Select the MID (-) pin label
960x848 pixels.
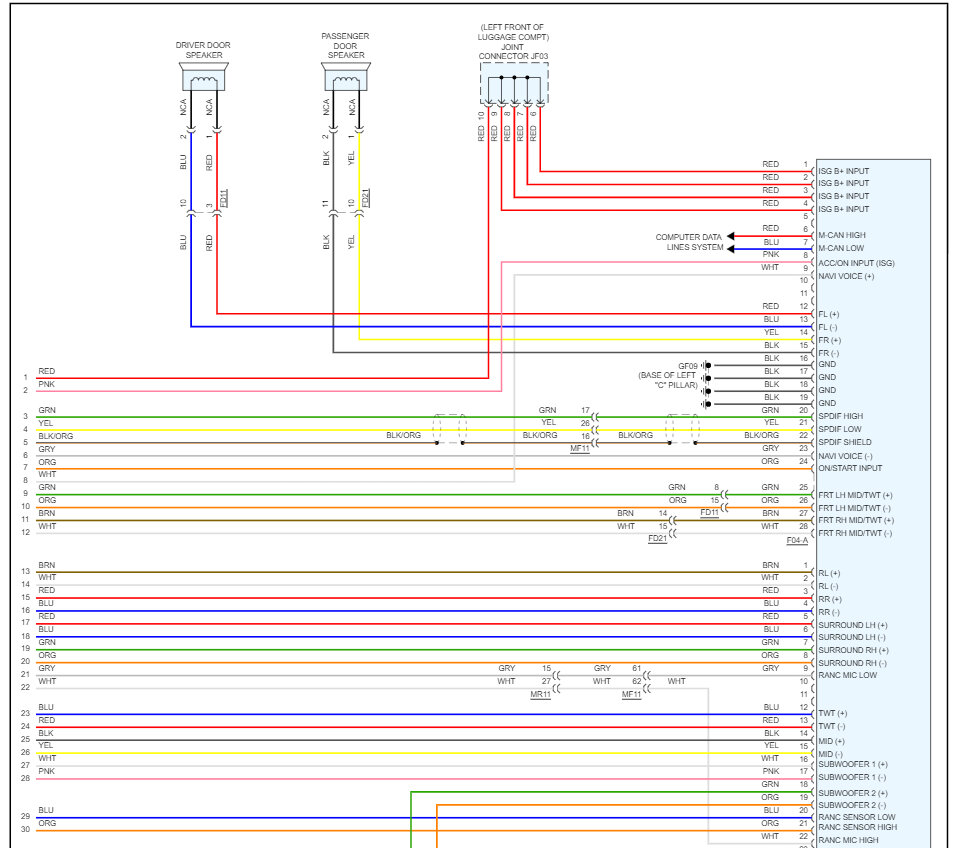tap(831, 754)
